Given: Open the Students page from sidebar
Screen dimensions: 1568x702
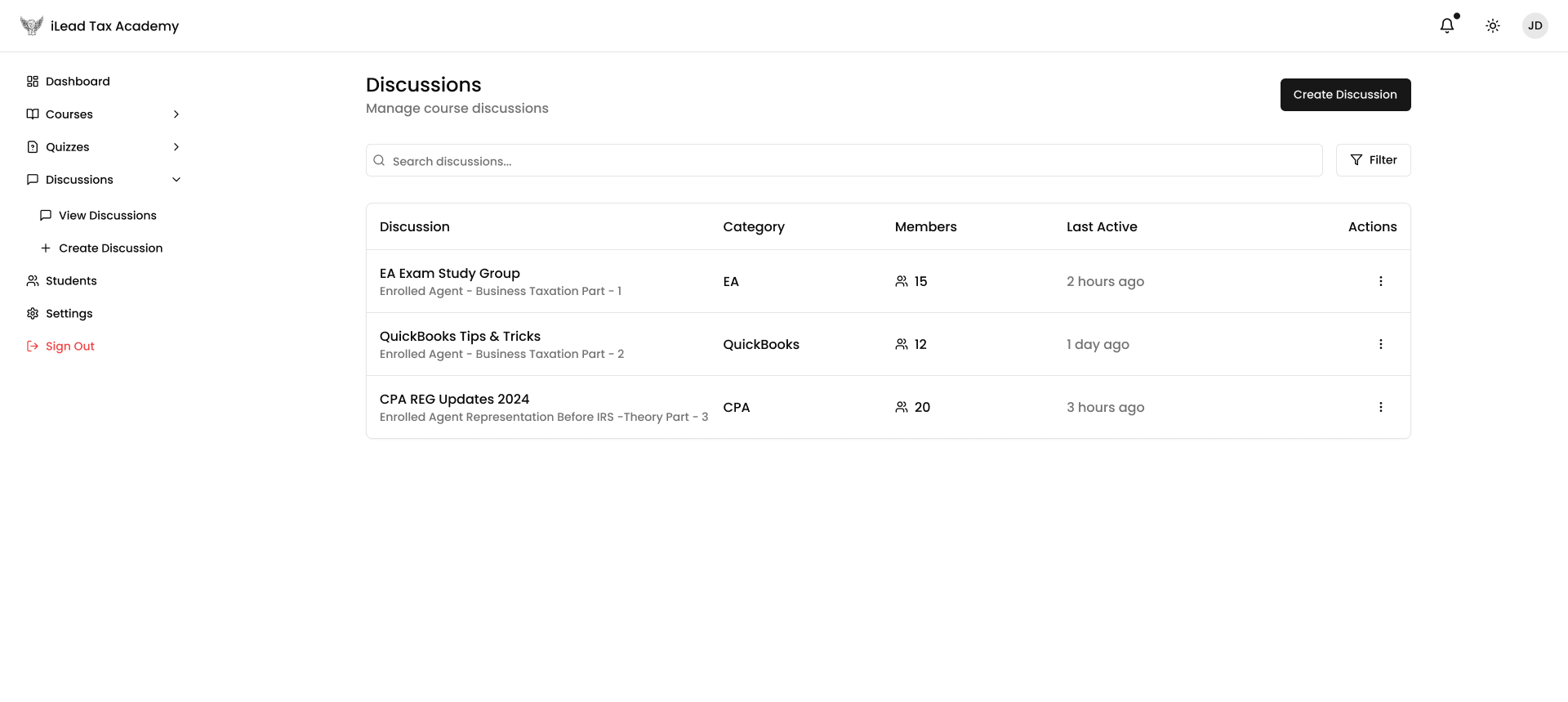Looking at the screenshot, I should [71, 281].
